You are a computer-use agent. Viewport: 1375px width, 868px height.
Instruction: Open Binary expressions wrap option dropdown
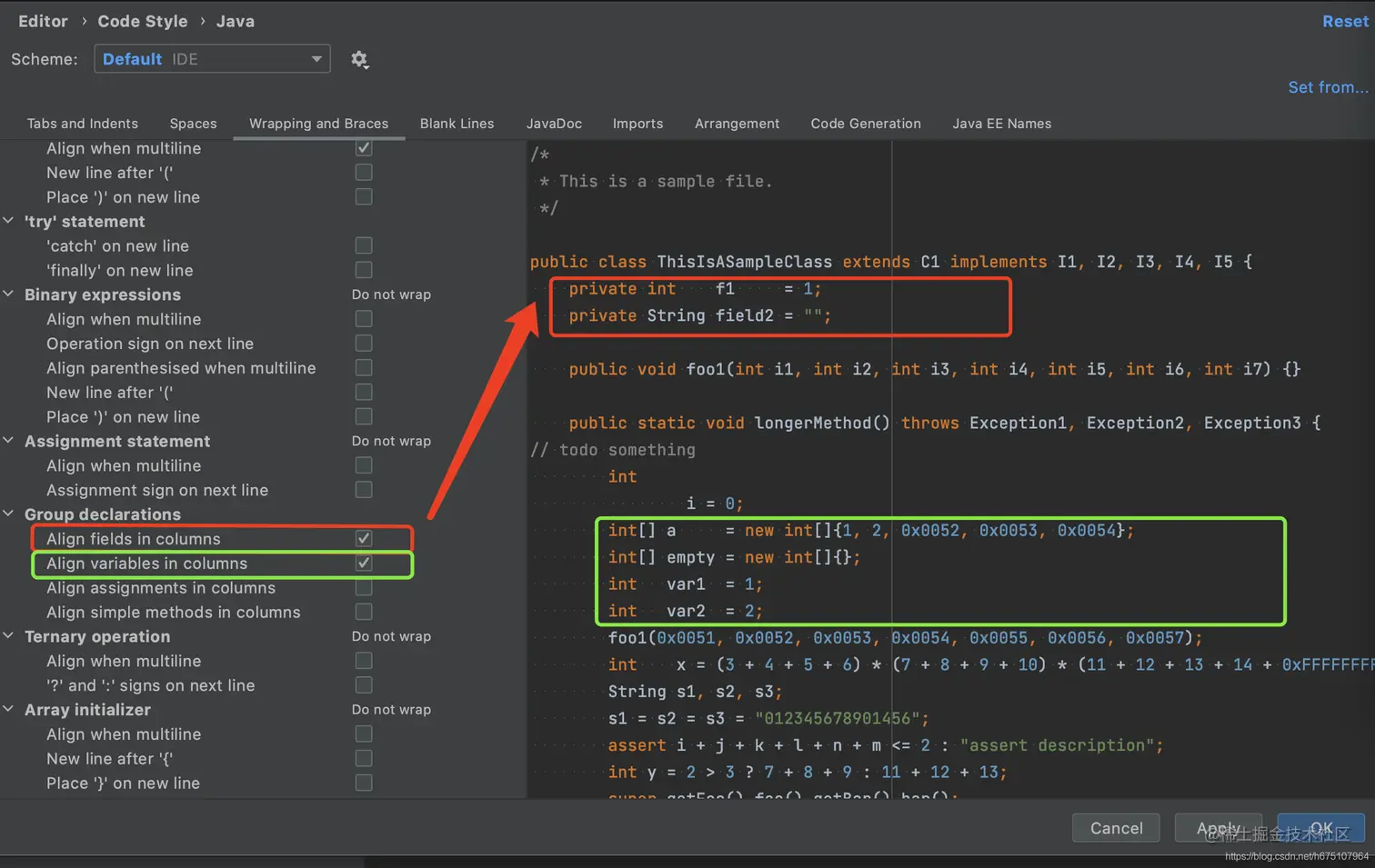point(391,294)
